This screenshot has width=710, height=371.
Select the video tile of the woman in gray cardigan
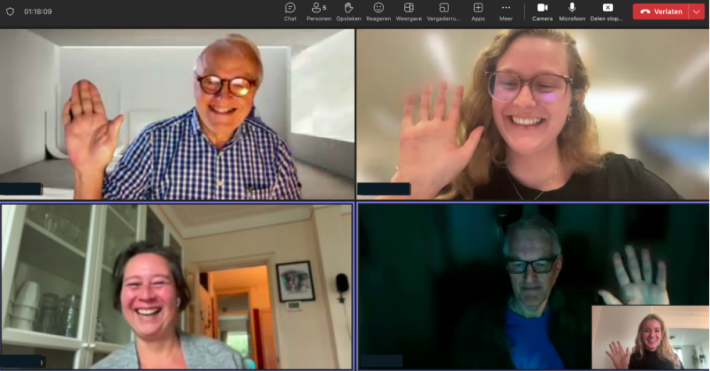click(x=177, y=286)
